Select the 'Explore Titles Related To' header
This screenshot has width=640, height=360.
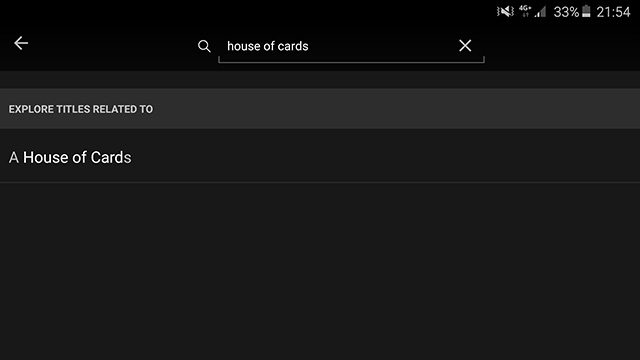pyautogui.click(x=81, y=109)
